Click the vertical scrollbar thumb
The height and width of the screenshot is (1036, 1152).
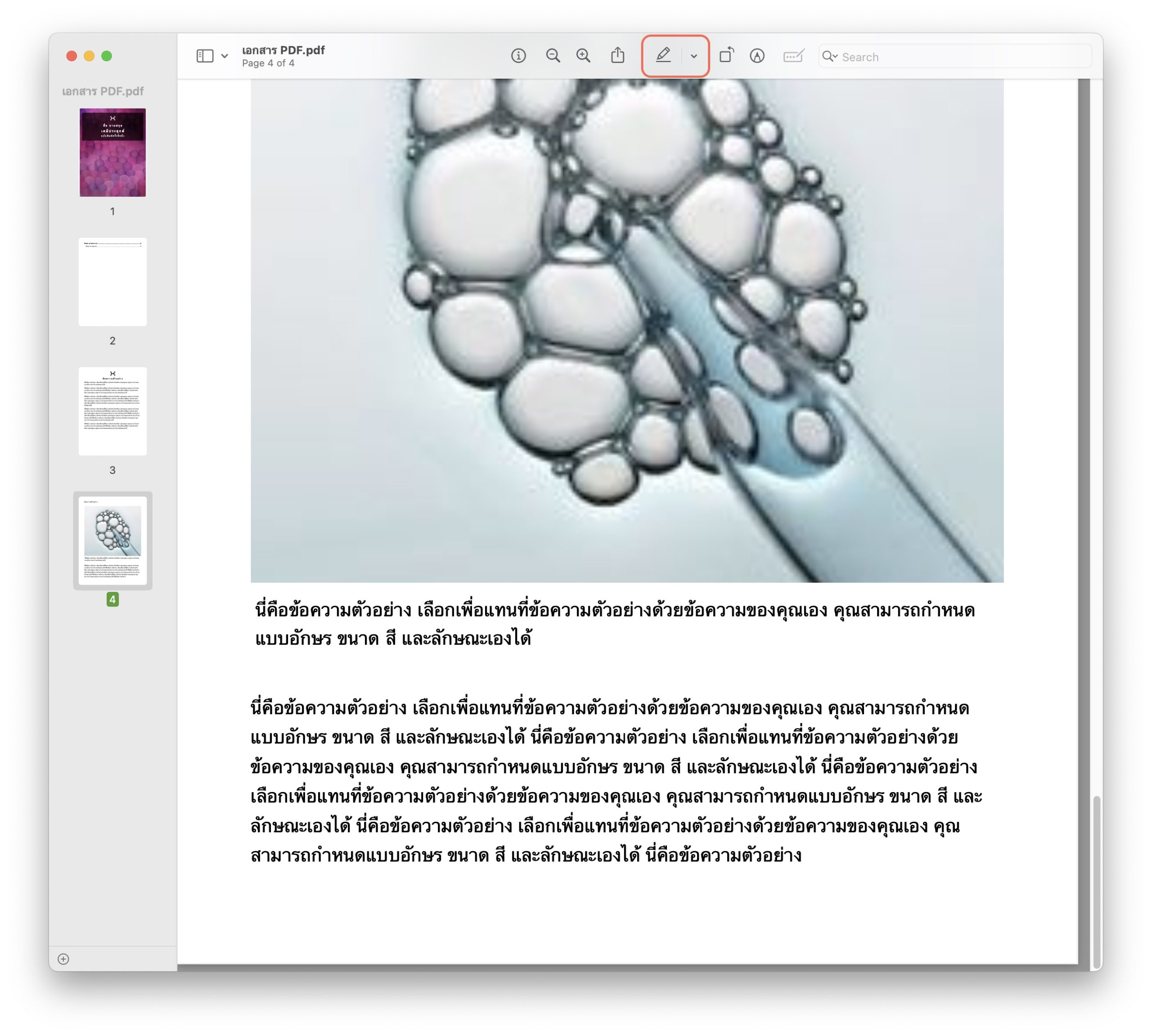pos(1096,882)
